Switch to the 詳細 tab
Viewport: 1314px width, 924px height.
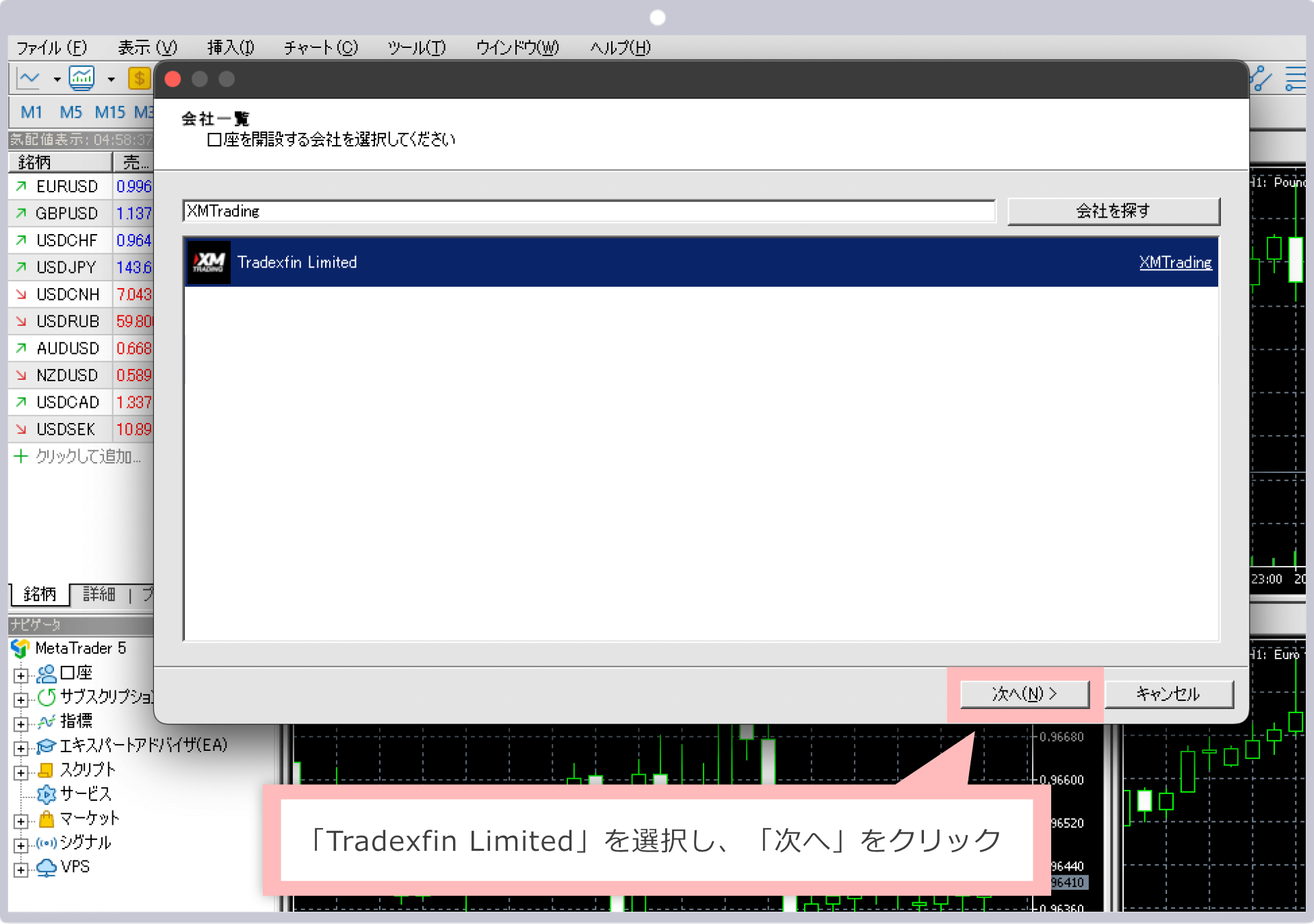[99, 594]
